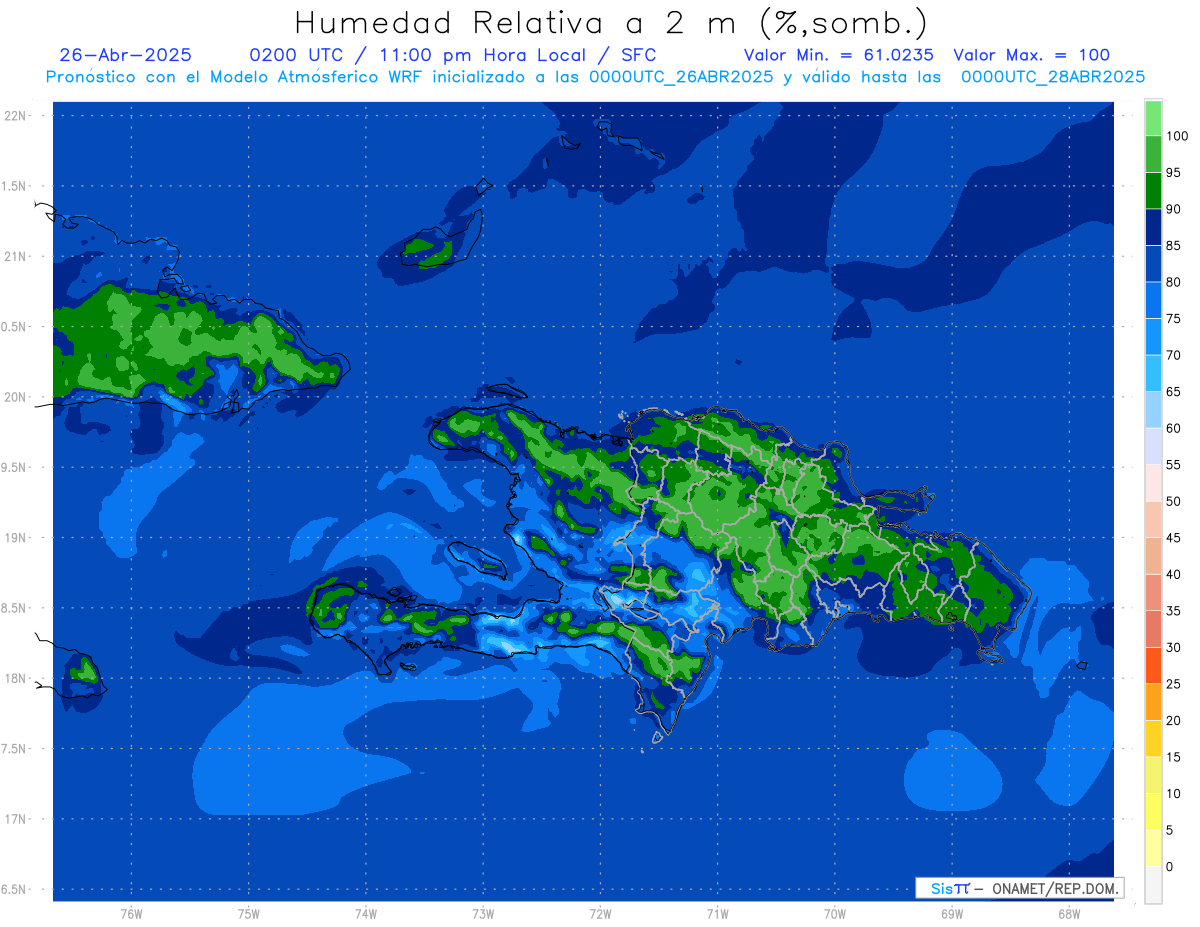Click the 18N latitude axis label

click(17, 678)
